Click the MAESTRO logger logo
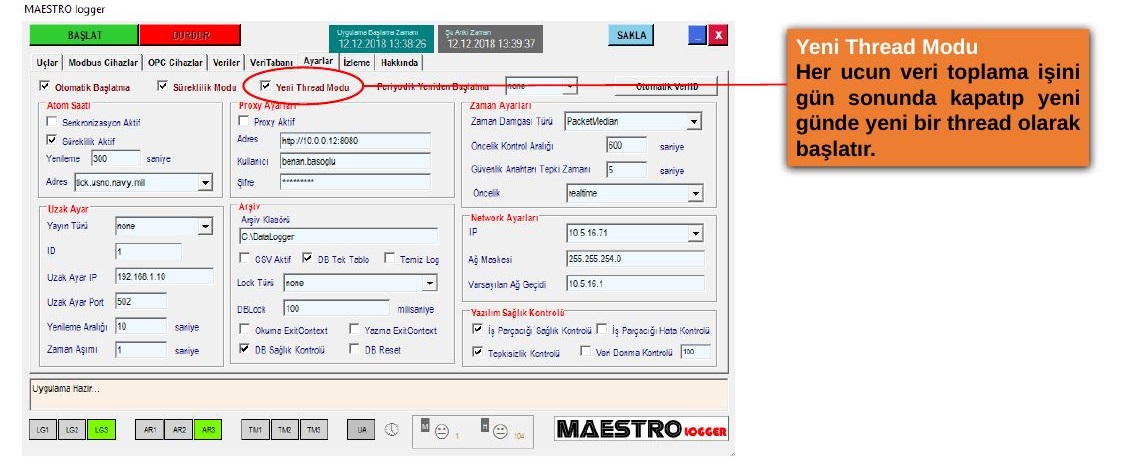 click(641, 429)
